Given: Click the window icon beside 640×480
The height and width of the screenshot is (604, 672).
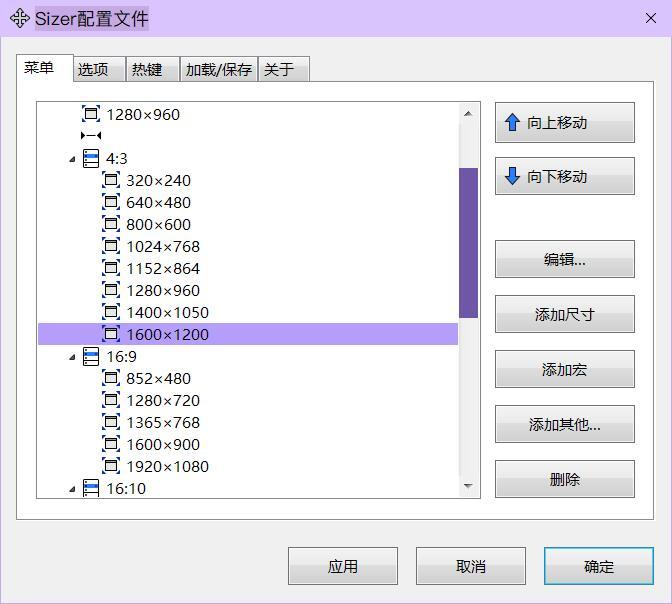Looking at the screenshot, I should click(111, 202).
